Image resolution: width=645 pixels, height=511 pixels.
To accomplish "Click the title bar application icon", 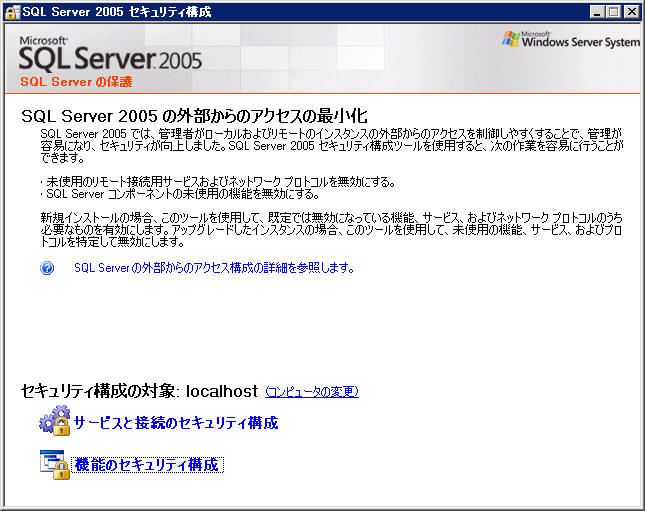I will [x=12, y=12].
